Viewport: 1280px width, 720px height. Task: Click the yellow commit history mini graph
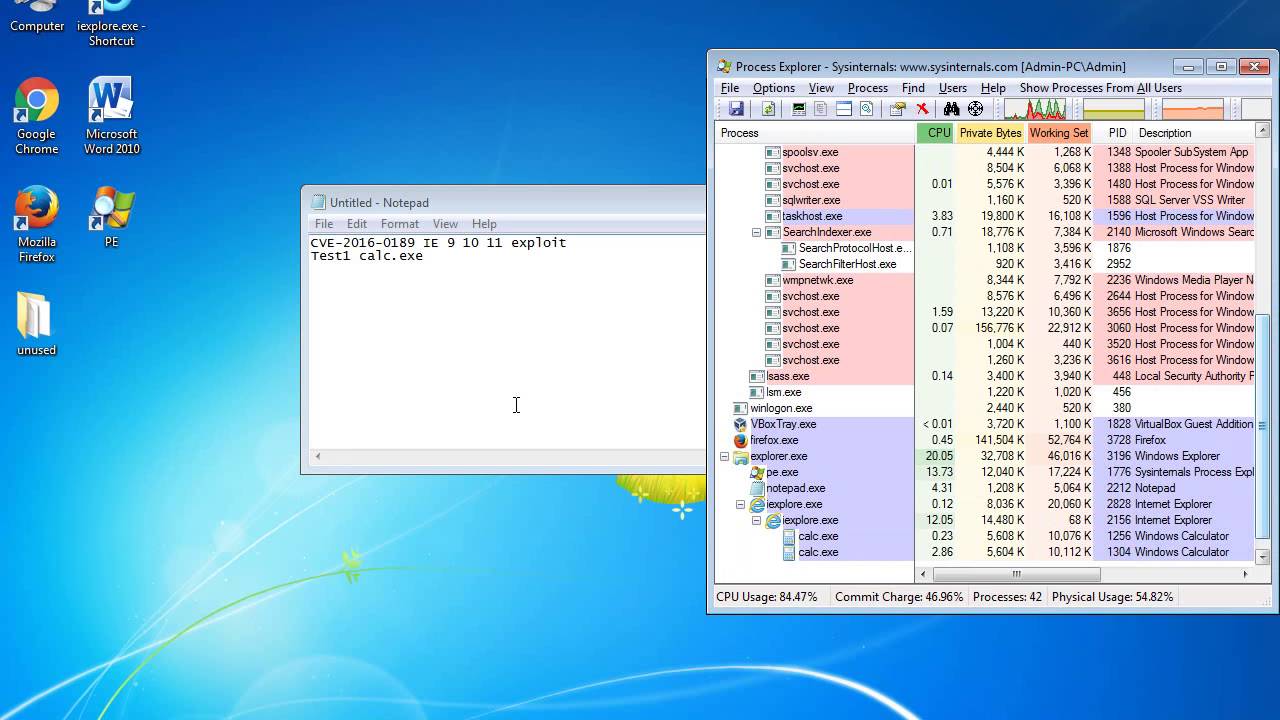tap(1114, 109)
